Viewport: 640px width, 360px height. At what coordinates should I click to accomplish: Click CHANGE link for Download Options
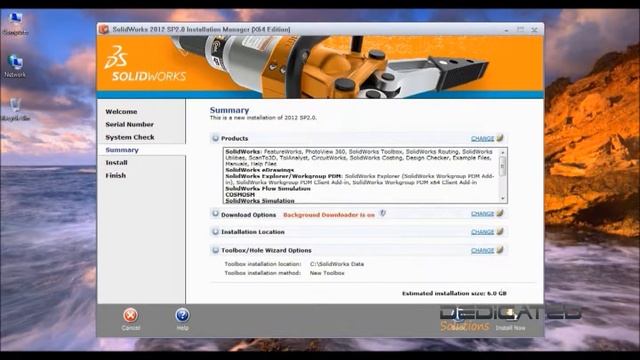pyautogui.click(x=482, y=214)
